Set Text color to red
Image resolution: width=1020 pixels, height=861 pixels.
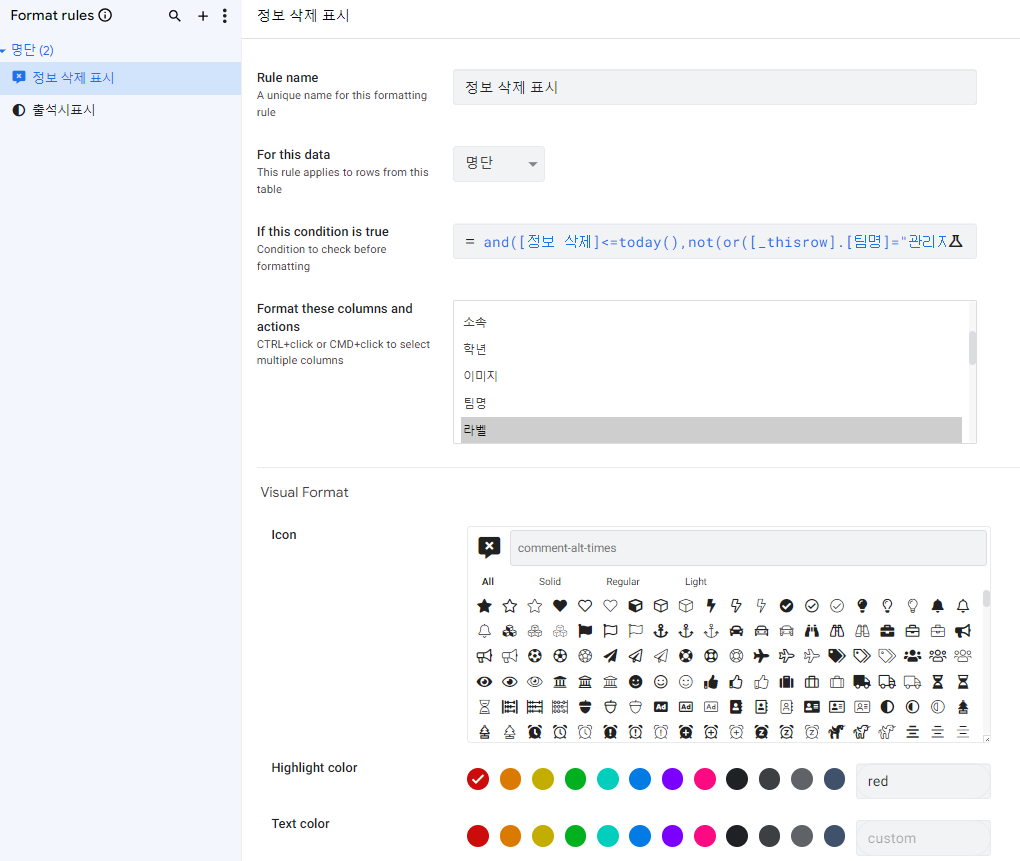coord(478,836)
